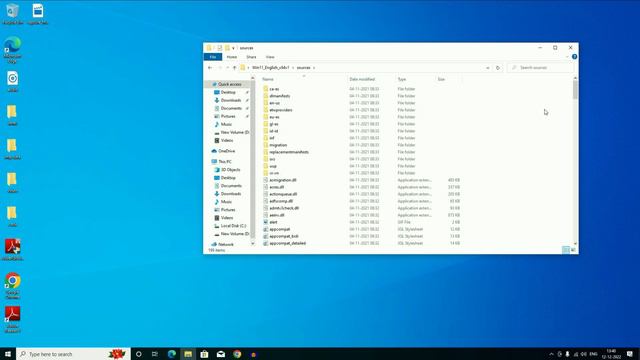
Task: Open the Microsoft Edge desktop shortcut
Action: [x=13, y=50]
